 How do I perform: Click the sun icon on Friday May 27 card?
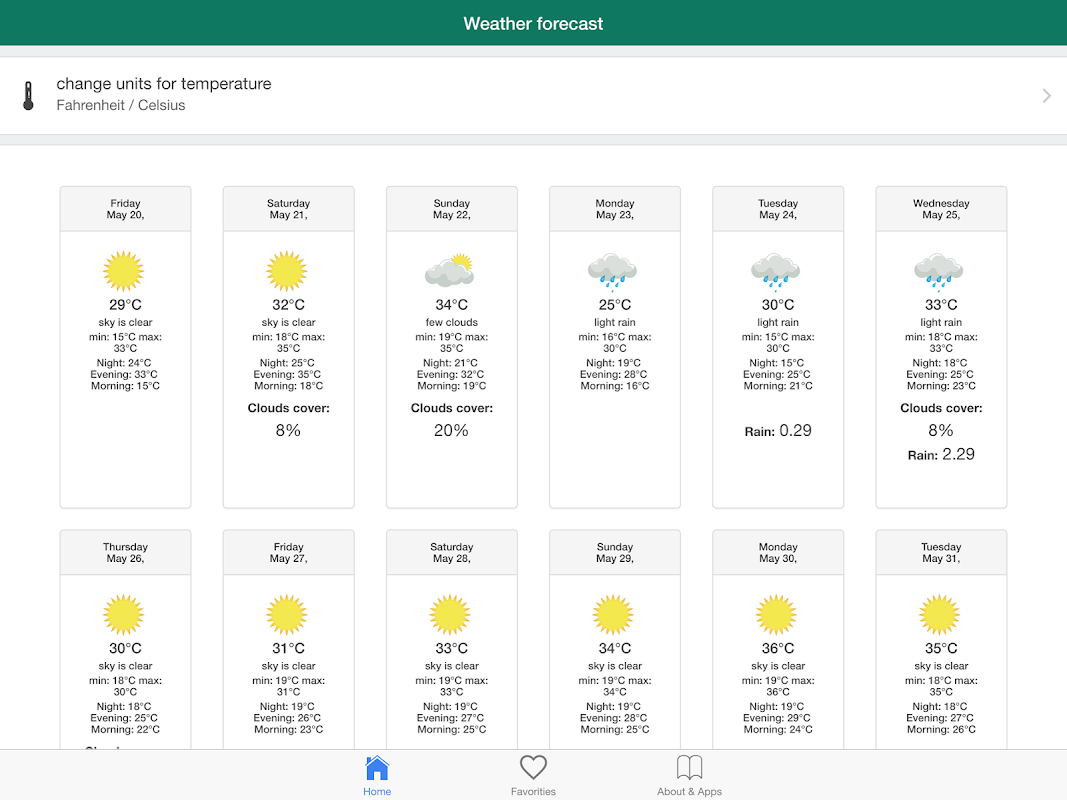287,614
